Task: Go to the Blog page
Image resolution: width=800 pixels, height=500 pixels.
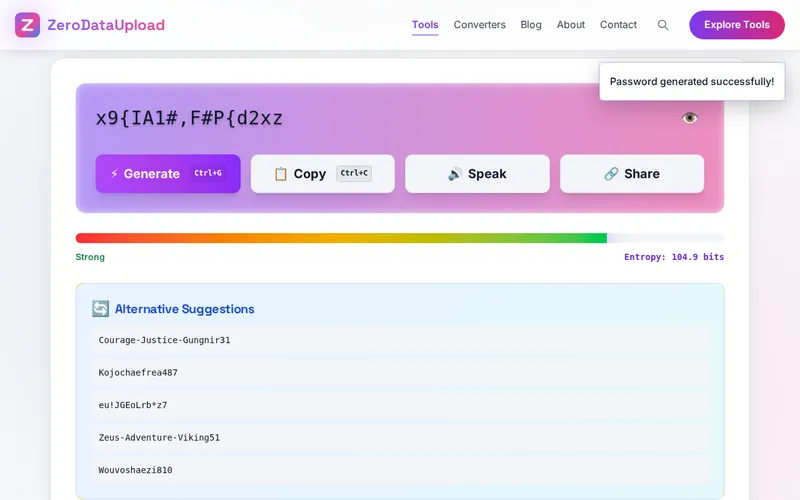Action: point(531,24)
